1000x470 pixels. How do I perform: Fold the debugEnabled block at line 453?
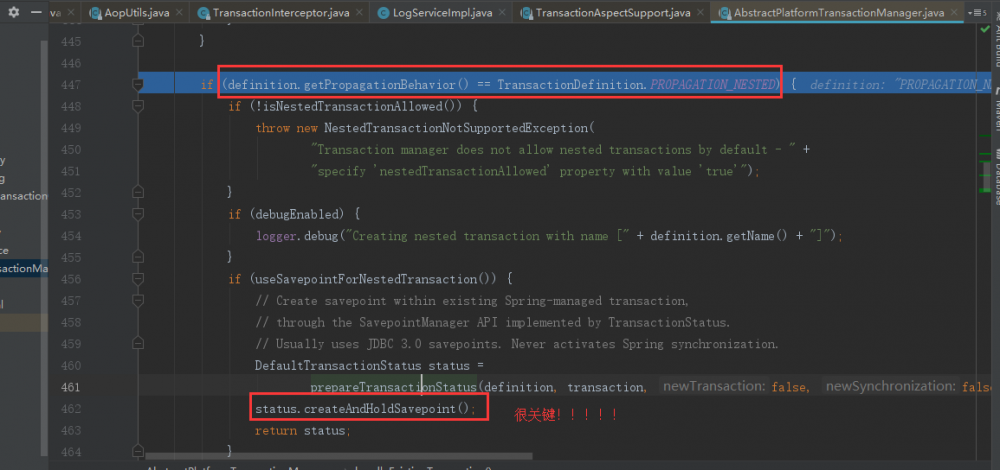pos(137,214)
